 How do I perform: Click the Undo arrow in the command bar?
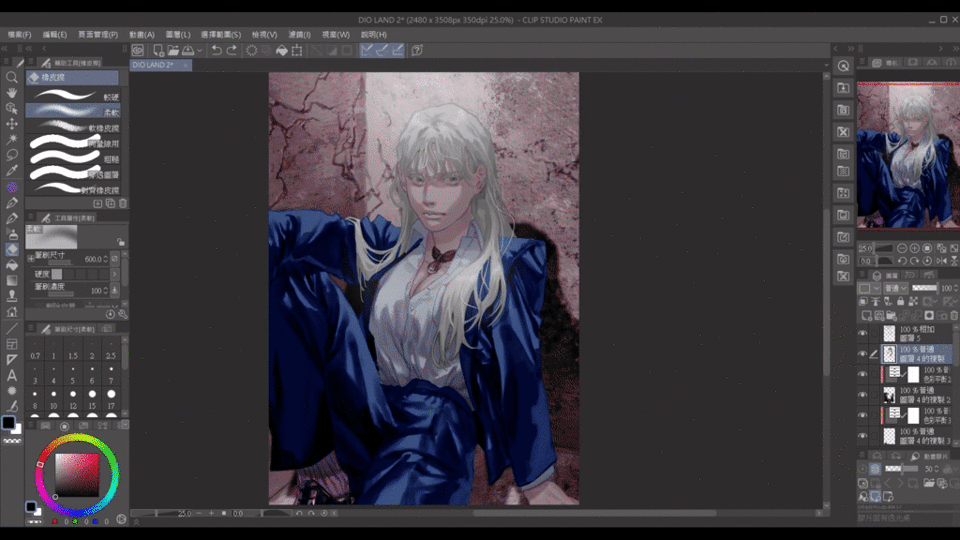click(216, 50)
